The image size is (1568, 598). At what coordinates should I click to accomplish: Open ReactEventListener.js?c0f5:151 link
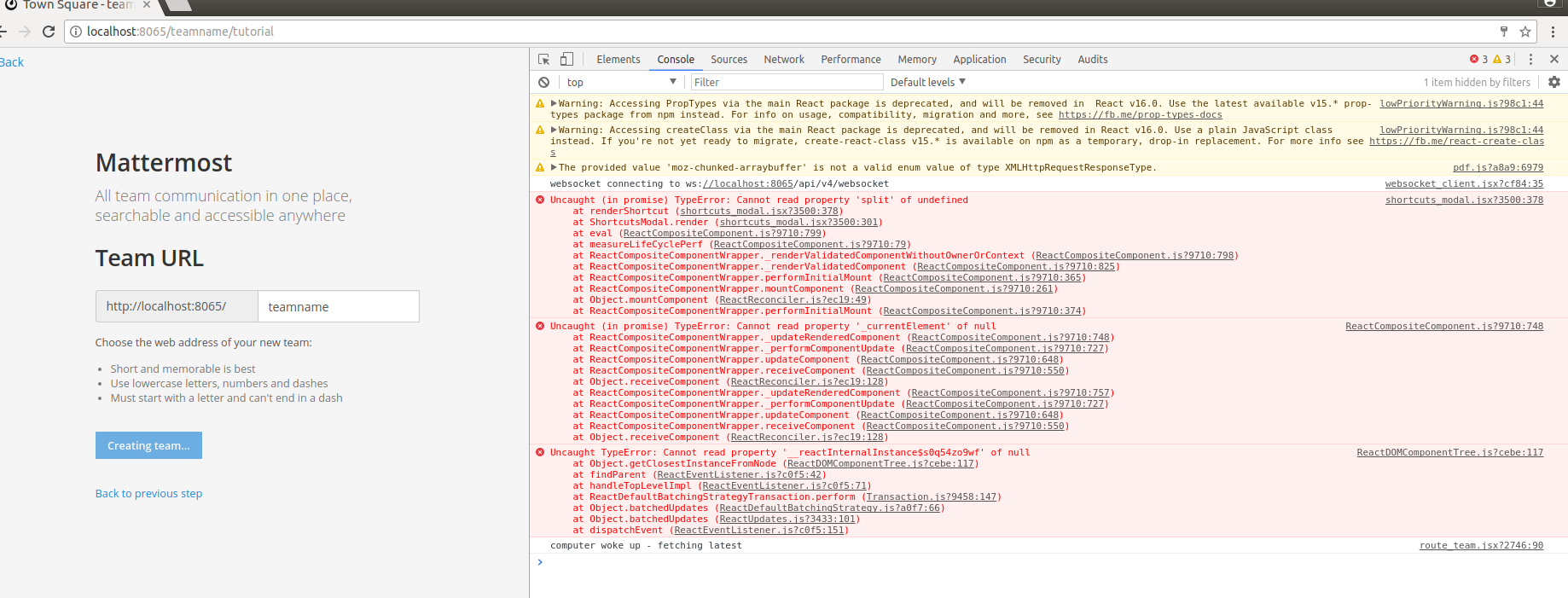pos(758,530)
